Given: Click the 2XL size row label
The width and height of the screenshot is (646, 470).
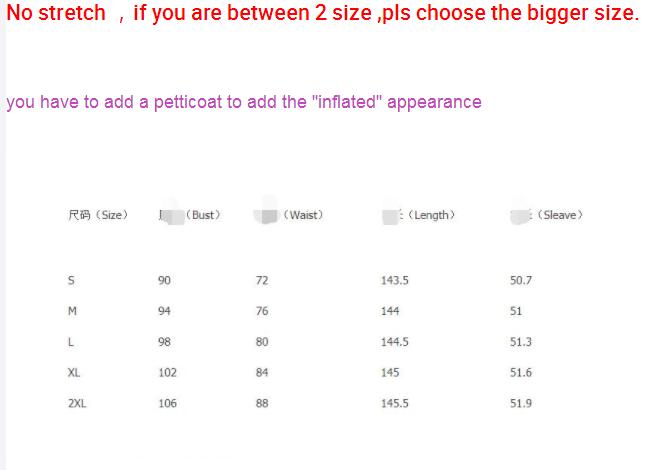Looking at the screenshot, I should (x=77, y=403).
